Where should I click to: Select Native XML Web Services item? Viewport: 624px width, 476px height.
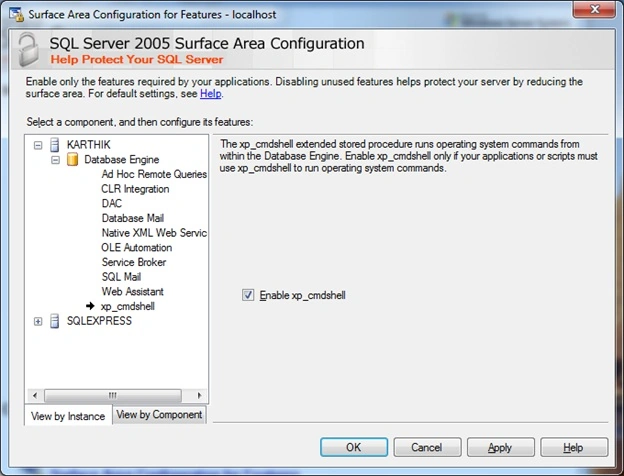(154, 233)
